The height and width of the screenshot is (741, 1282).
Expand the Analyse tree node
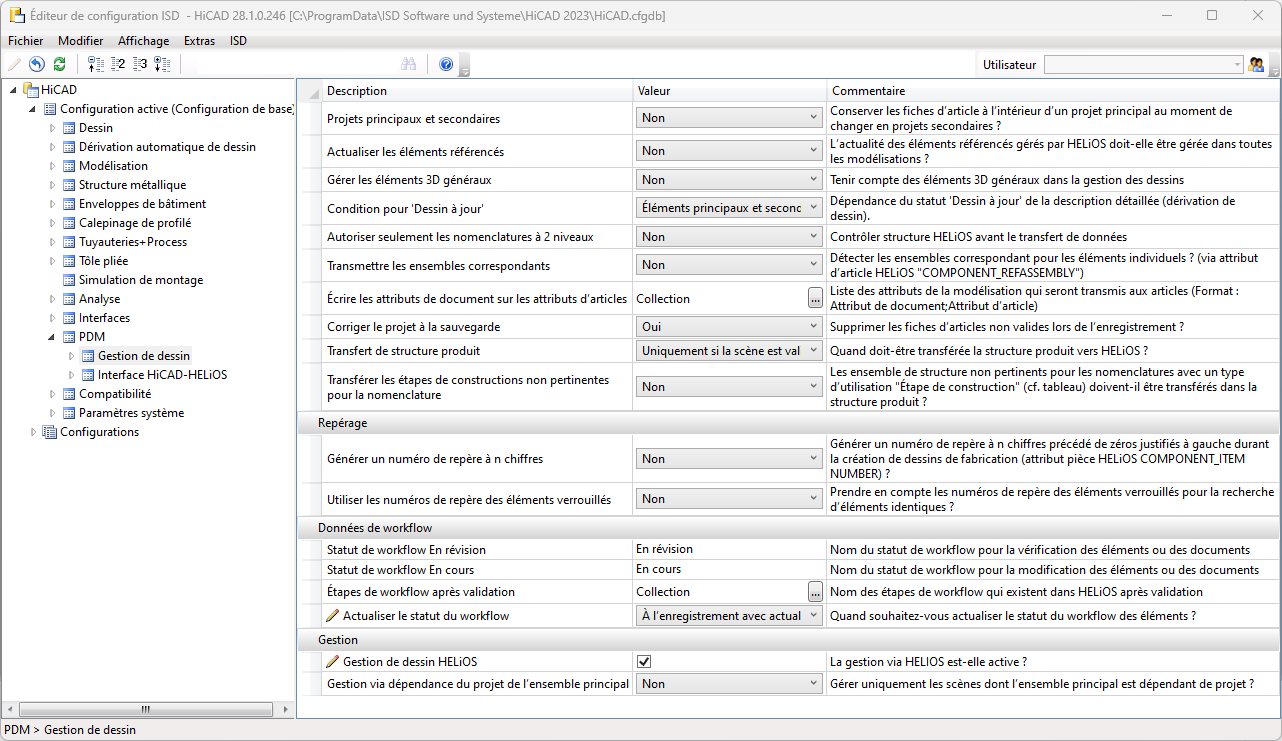pyautogui.click(x=53, y=299)
